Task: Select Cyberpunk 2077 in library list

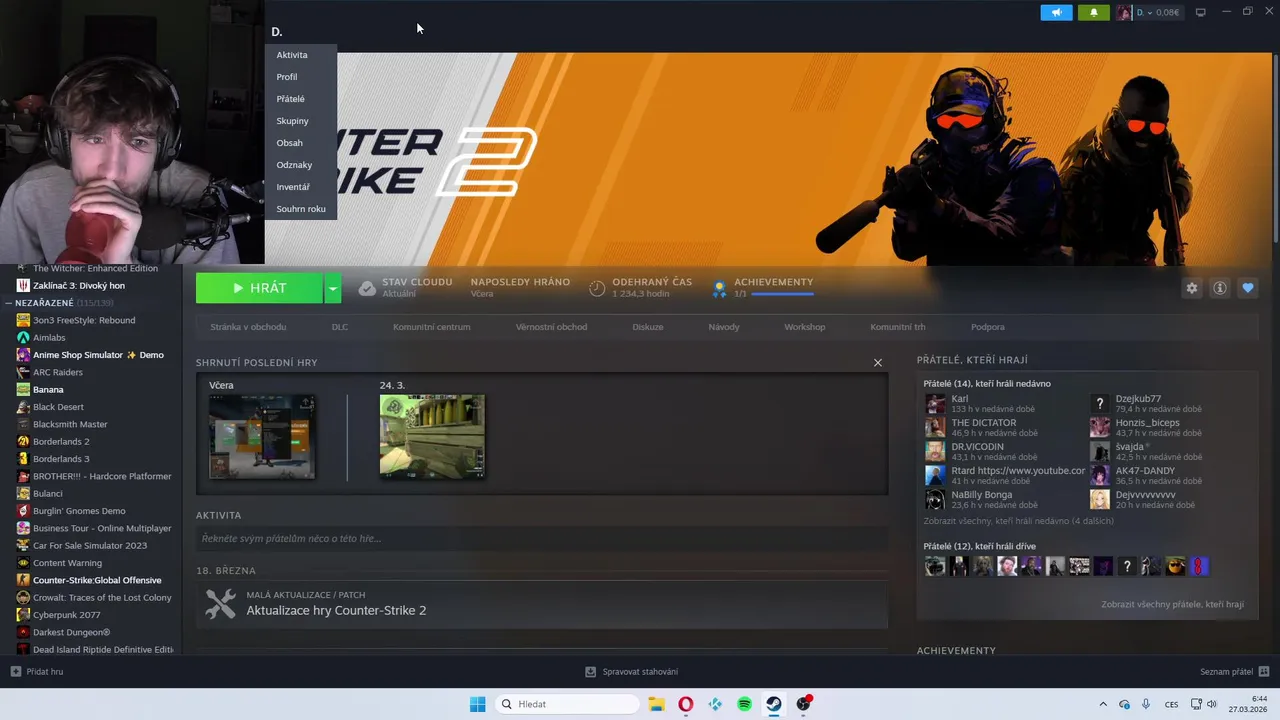Action: (x=67, y=615)
